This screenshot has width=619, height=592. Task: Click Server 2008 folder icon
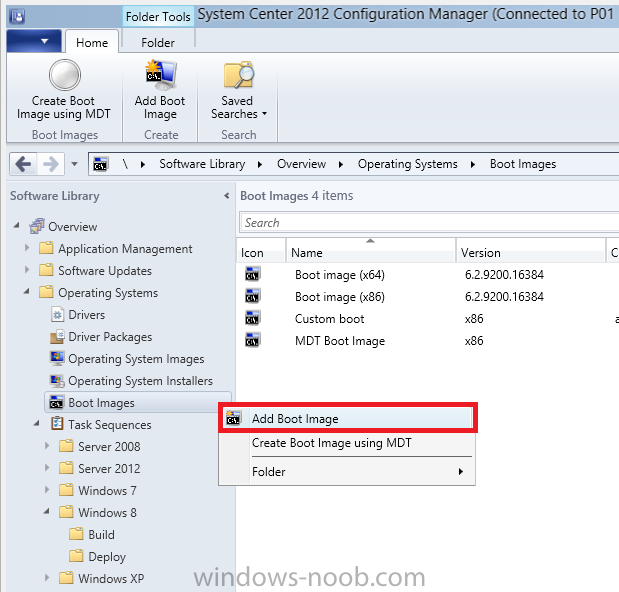click(x=66, y=446)
